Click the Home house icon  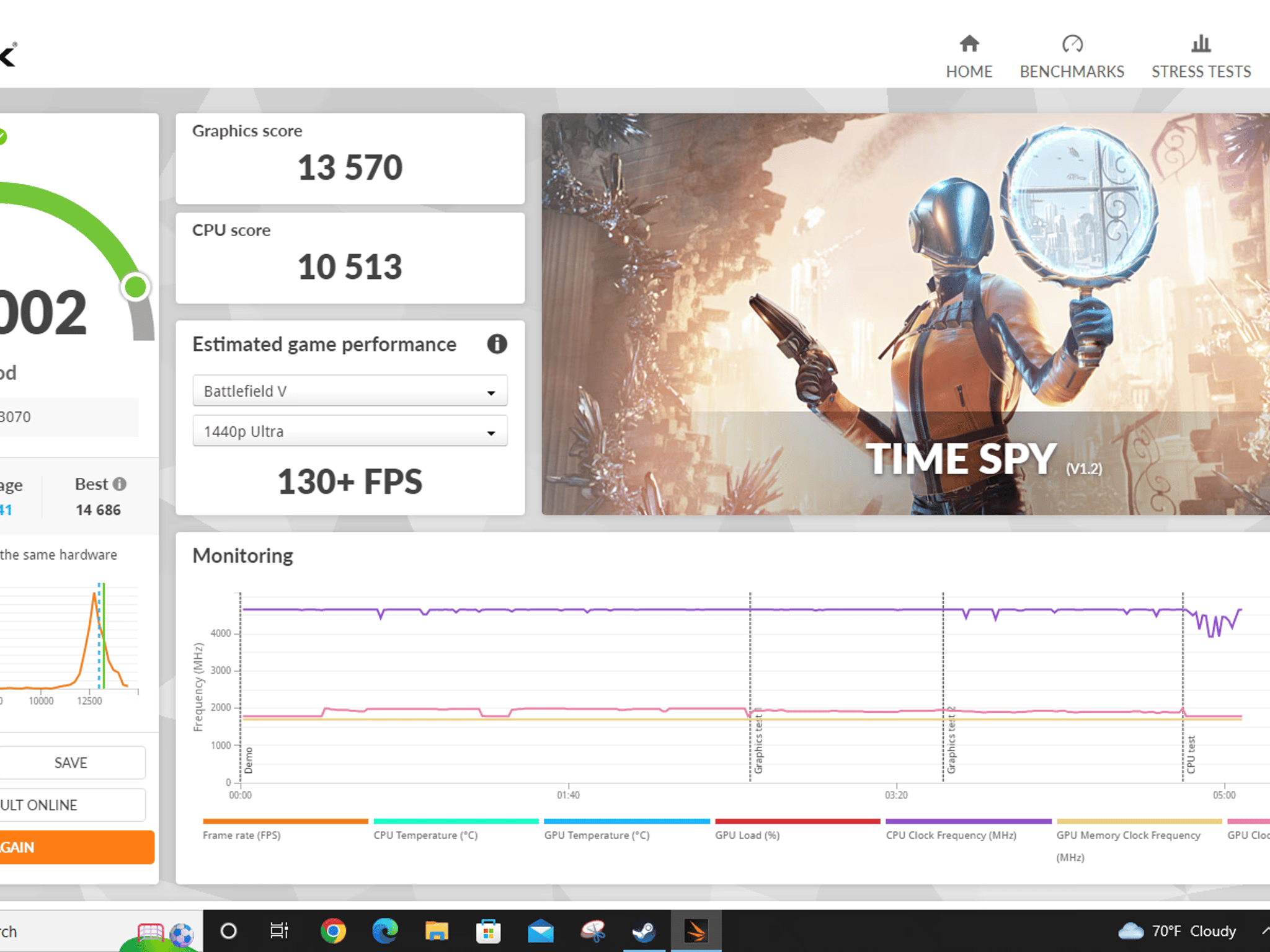(x=969, y=43)
